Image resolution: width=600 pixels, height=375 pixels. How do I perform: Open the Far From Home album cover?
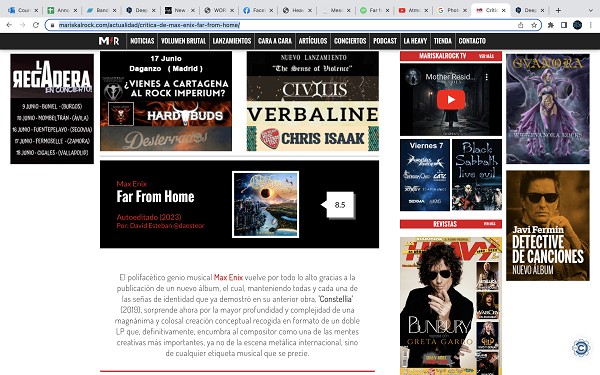coord(266,204)
